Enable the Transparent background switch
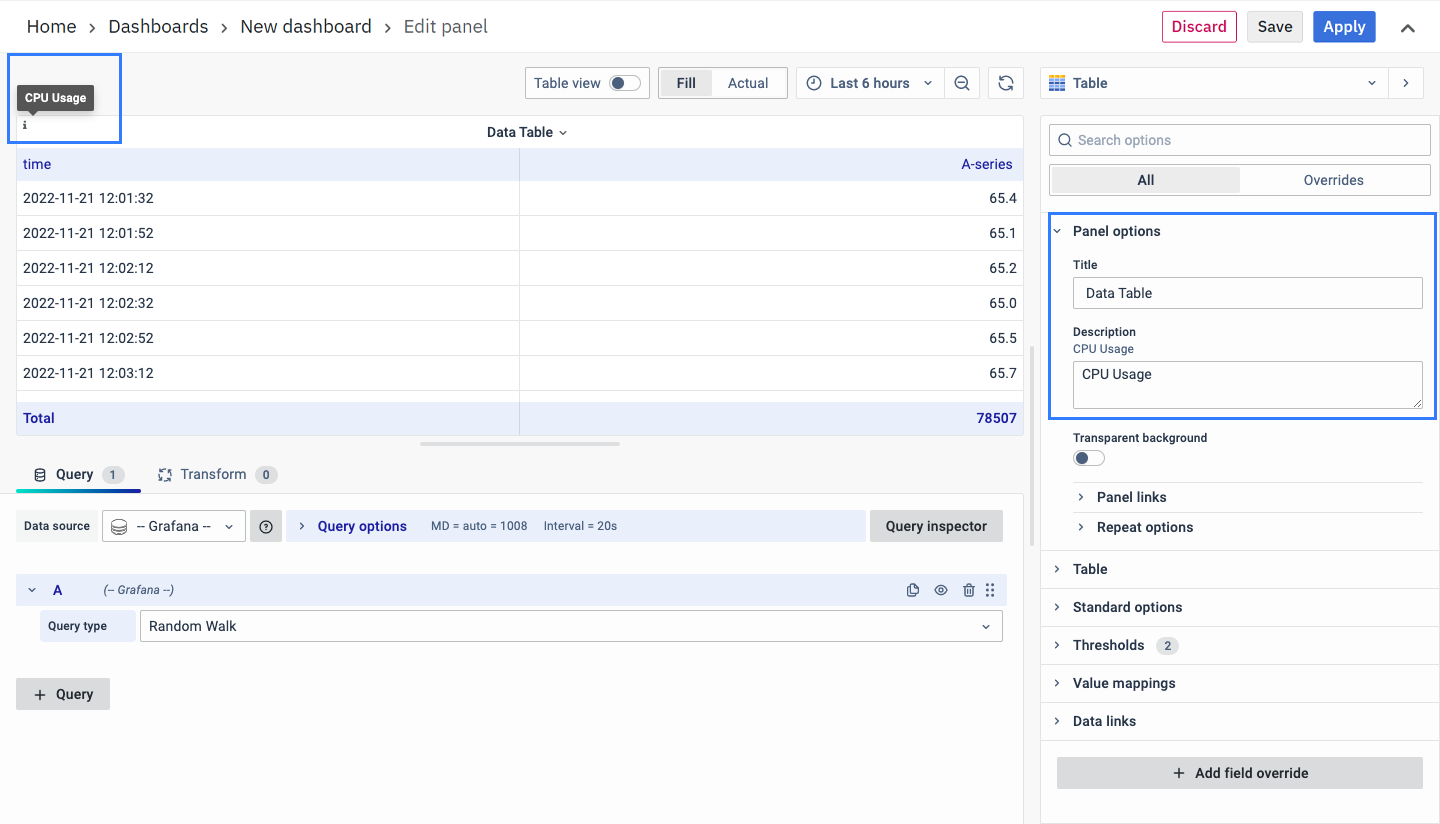 (x=1089, y=458)
